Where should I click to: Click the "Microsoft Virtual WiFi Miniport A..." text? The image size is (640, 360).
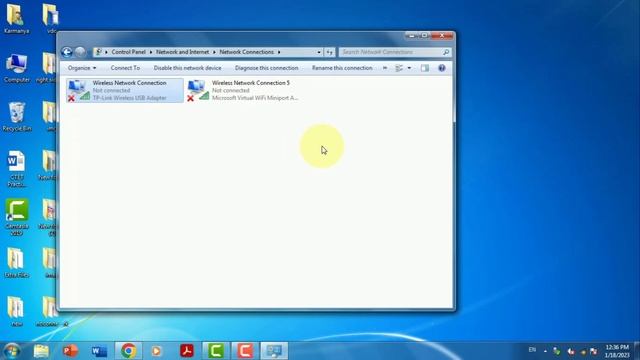(255, 98)
